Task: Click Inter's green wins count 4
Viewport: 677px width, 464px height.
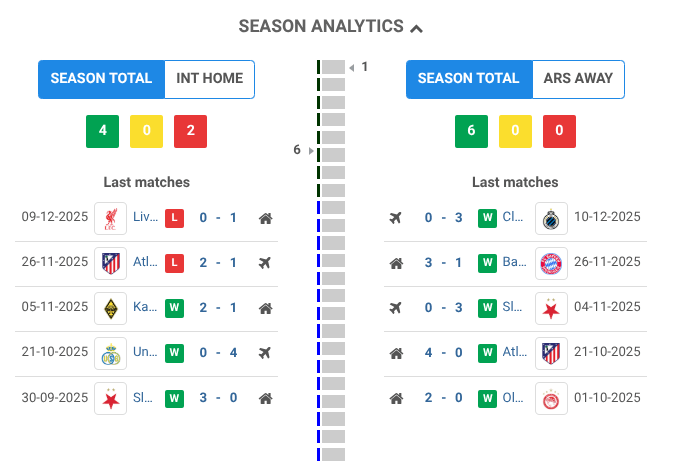Action: (102, 131)
